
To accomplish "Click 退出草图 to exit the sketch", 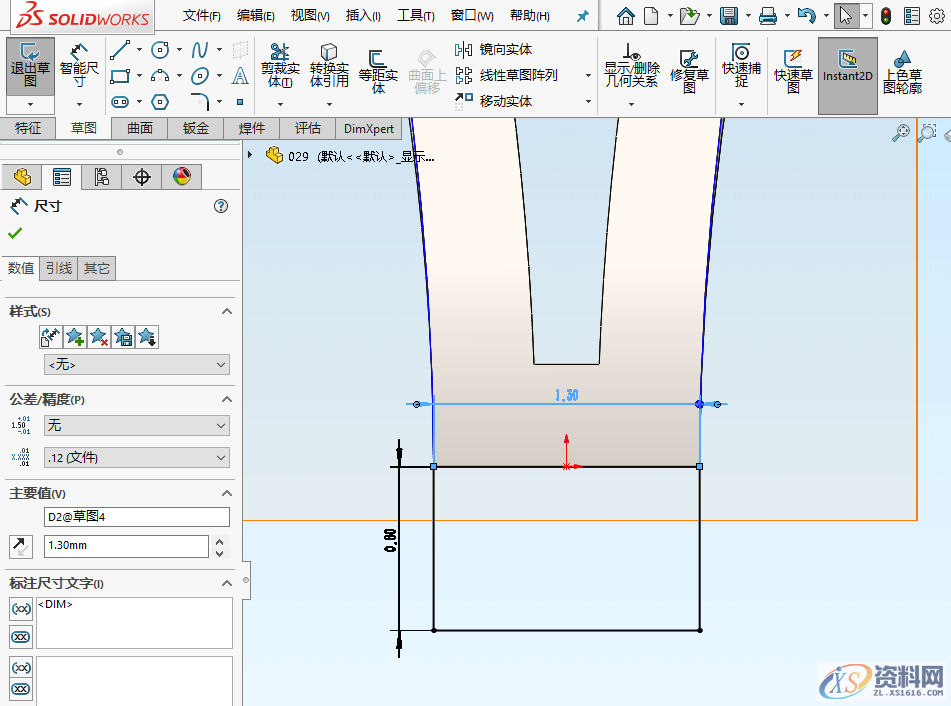I will [x=30, y=67].
